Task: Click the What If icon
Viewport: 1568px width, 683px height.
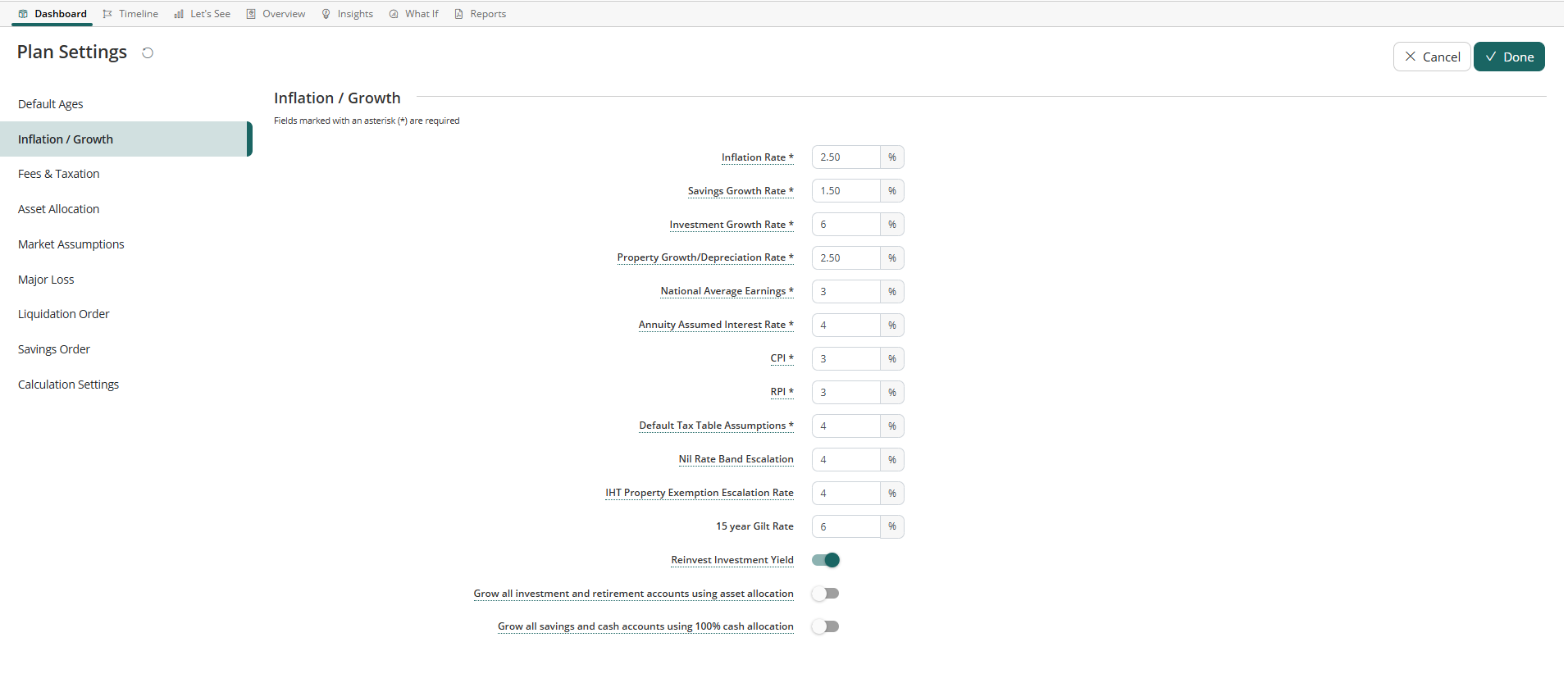Action: pyautogui.click(x=394, y=14)
